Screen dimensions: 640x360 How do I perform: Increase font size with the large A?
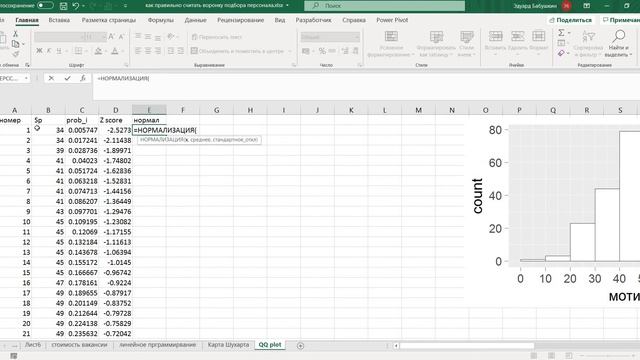point(111,37)
